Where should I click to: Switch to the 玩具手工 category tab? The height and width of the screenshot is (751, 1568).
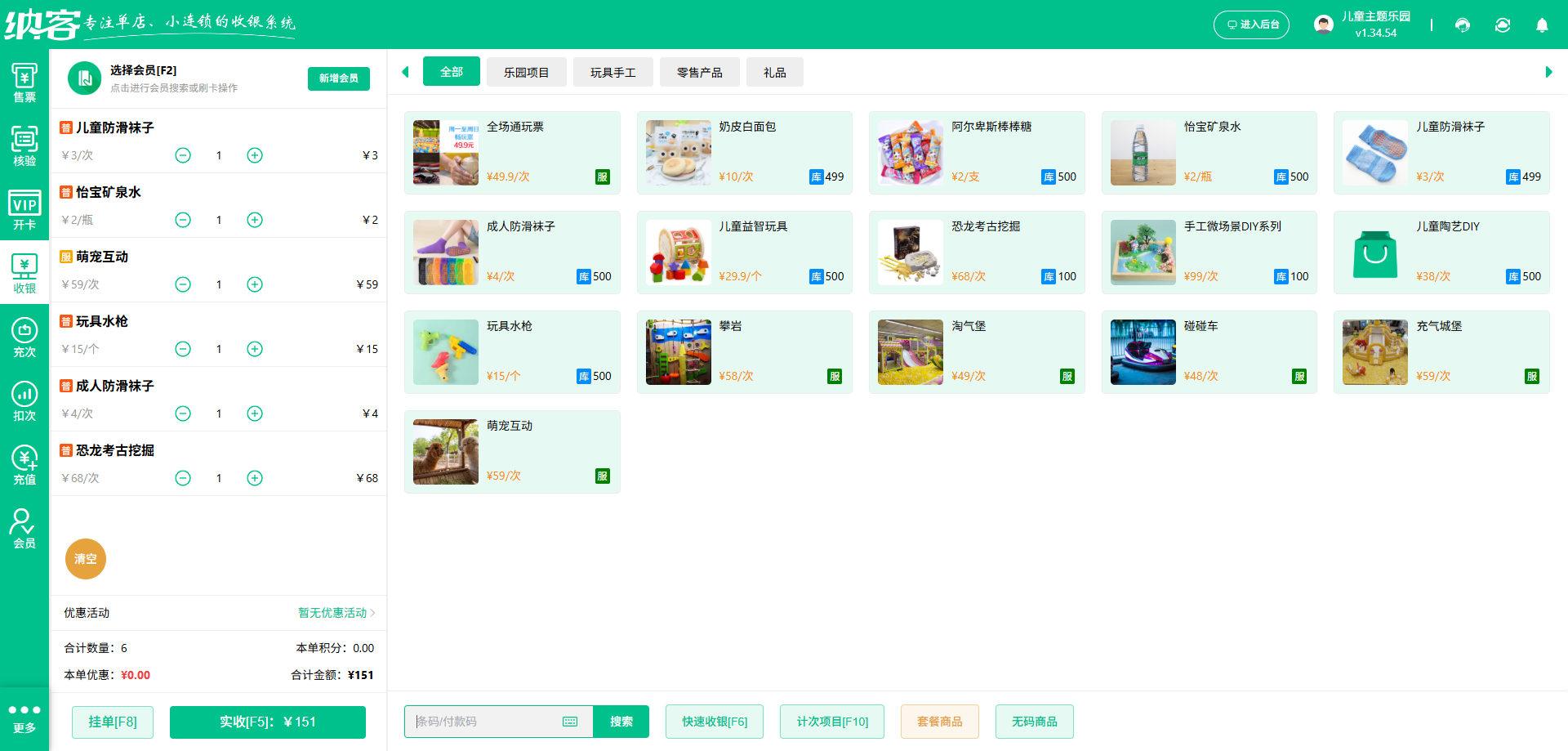pyautogui.click(x=613, y=72)
